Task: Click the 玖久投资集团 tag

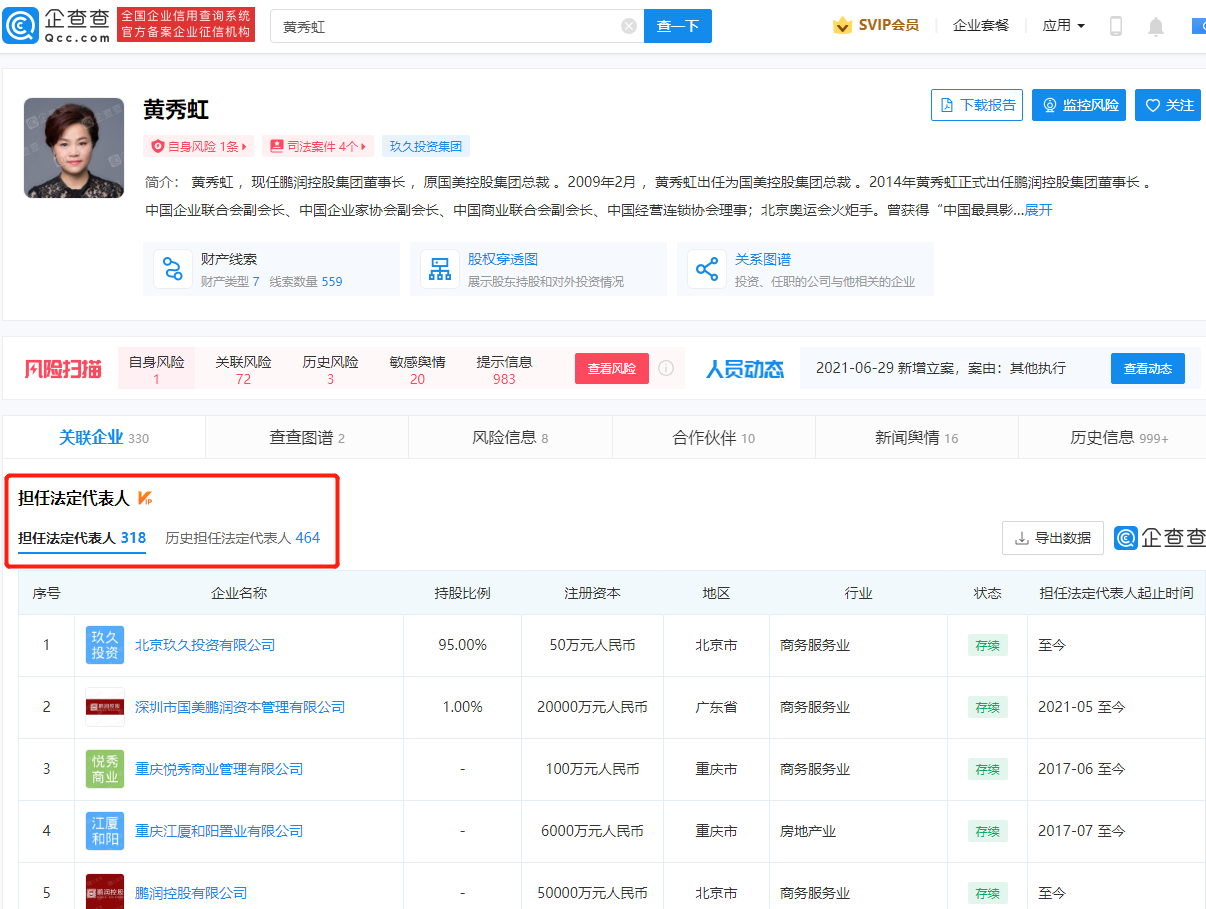Action: click(426, 146)
